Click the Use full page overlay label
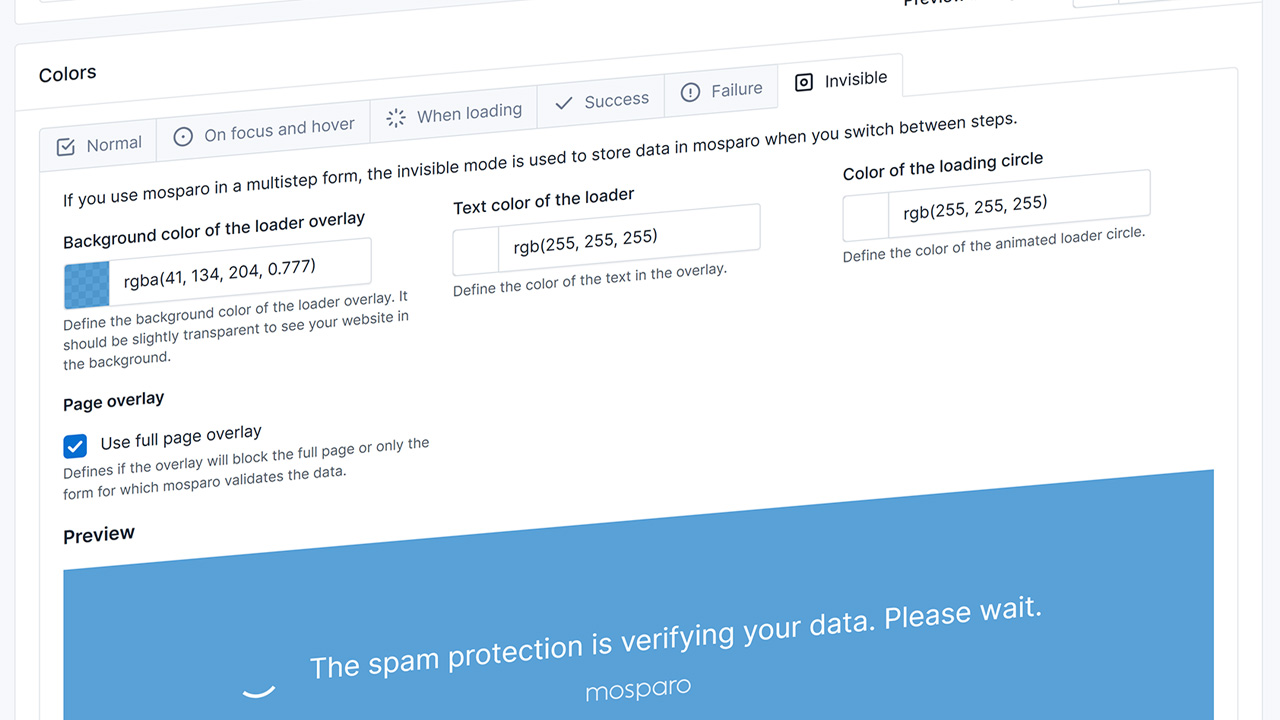This screenshot has width=1280, height=720. pos(181,438)
